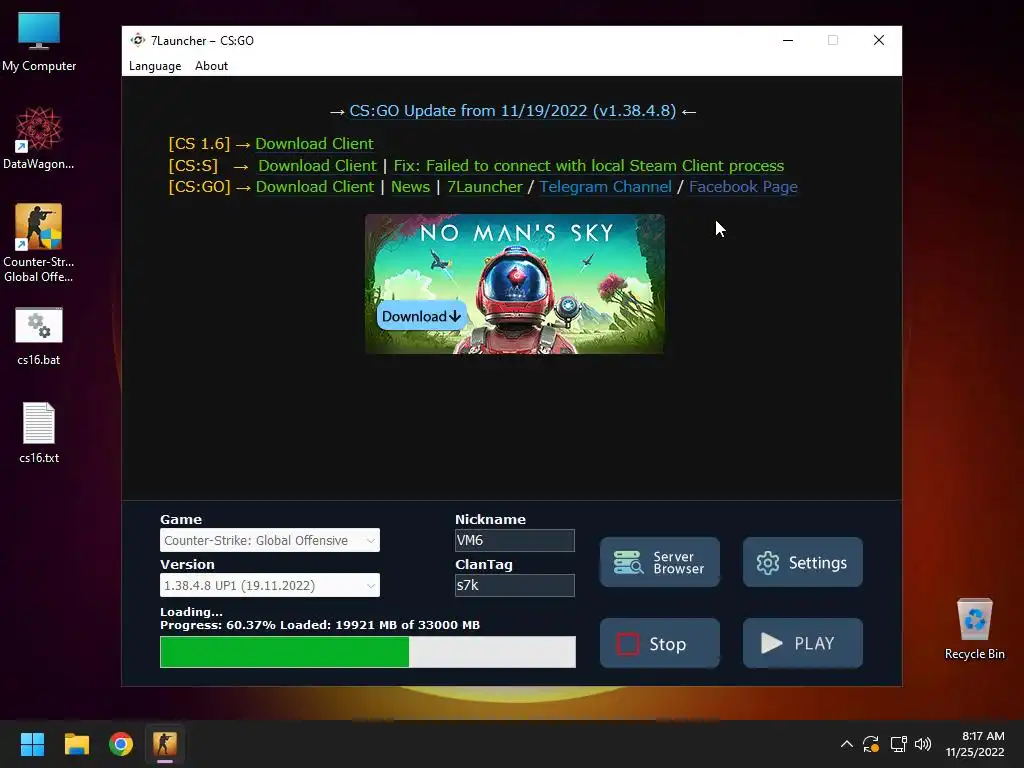Viewport: 1024px width, 768px height.
Task: Select My Computer desktop icon
Action: click(x=39, y=42)
